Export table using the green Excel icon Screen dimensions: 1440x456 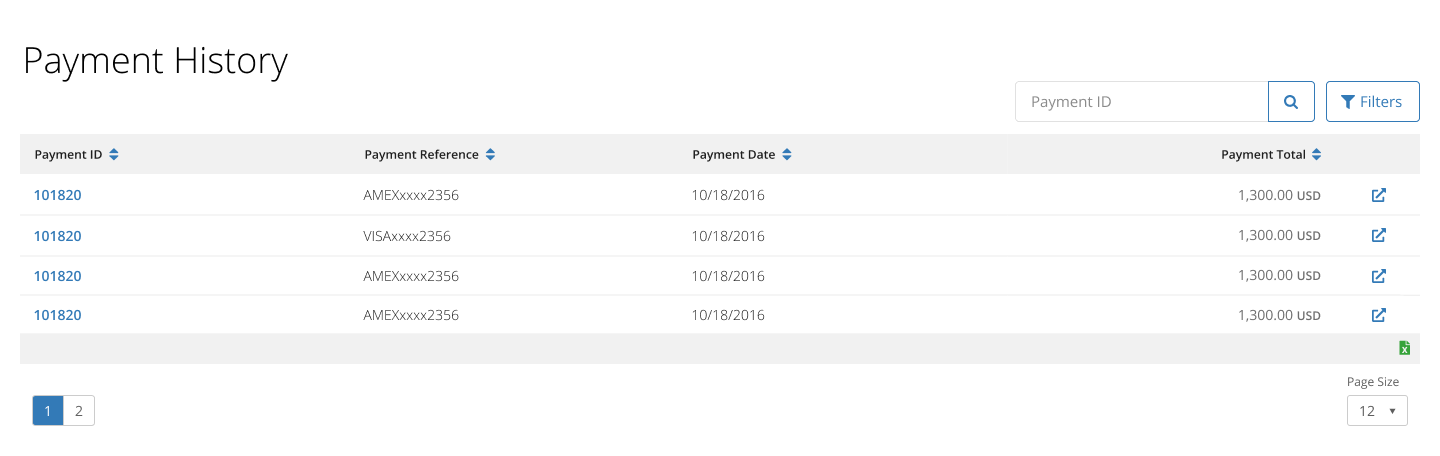tap(1404, 348)
